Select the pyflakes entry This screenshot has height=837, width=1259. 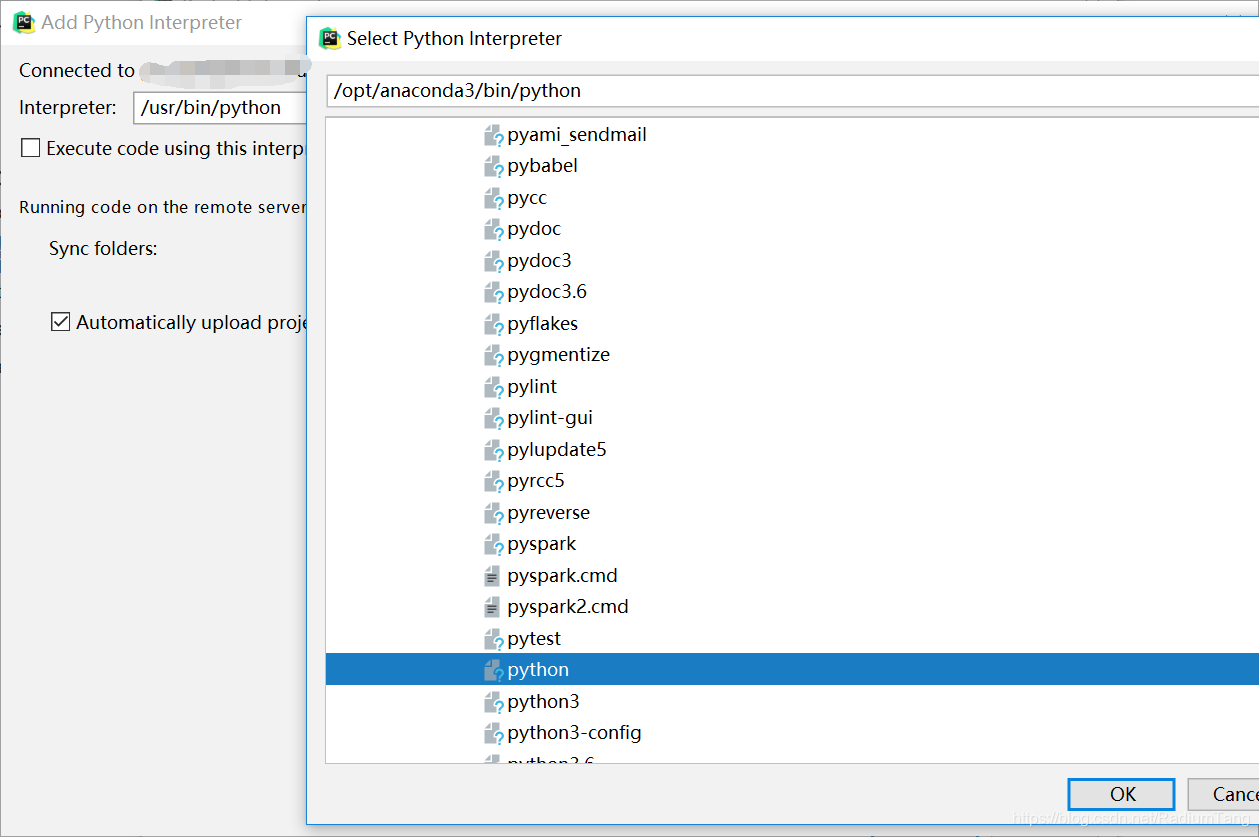[x=542, y=324]
